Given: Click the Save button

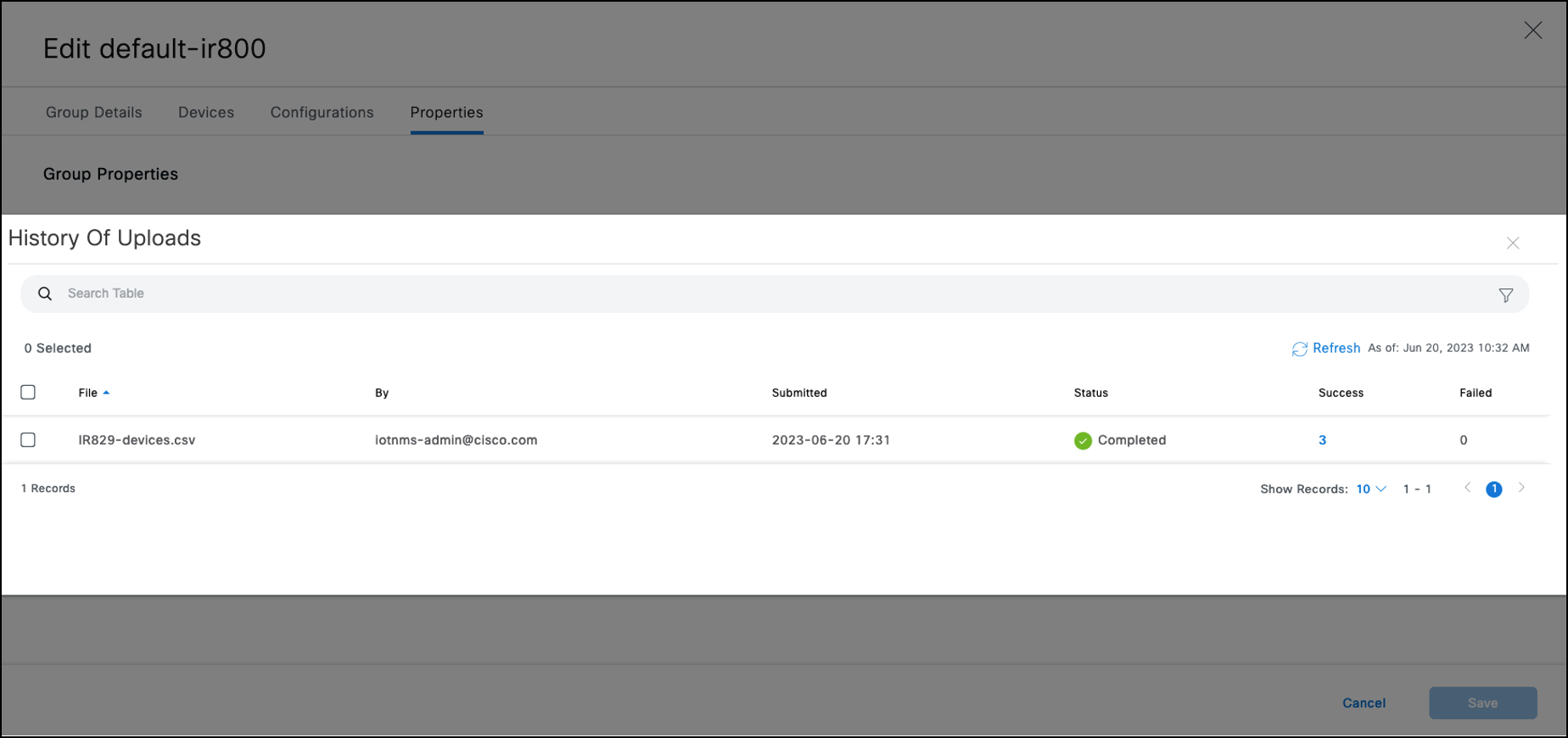Looking at the screenshot, I should [1482, 702].
